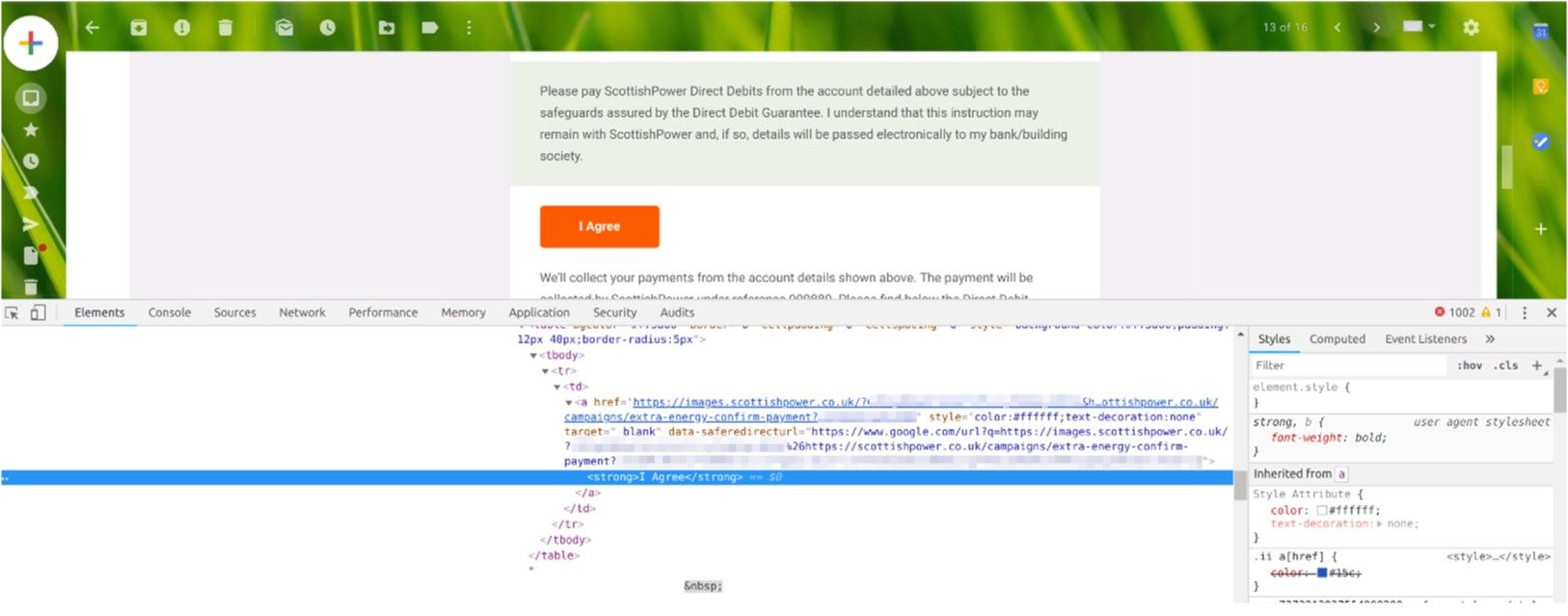Image resolution: width=1568 pixels, height=616 pixels.
Task: Open the More options dots in Gmail toolbar
Action: pos(470,28)
